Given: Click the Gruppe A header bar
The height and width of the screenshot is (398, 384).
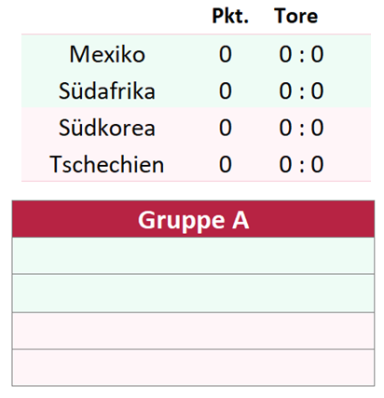Looking at the screenshot, I should [x=193, y=219].
